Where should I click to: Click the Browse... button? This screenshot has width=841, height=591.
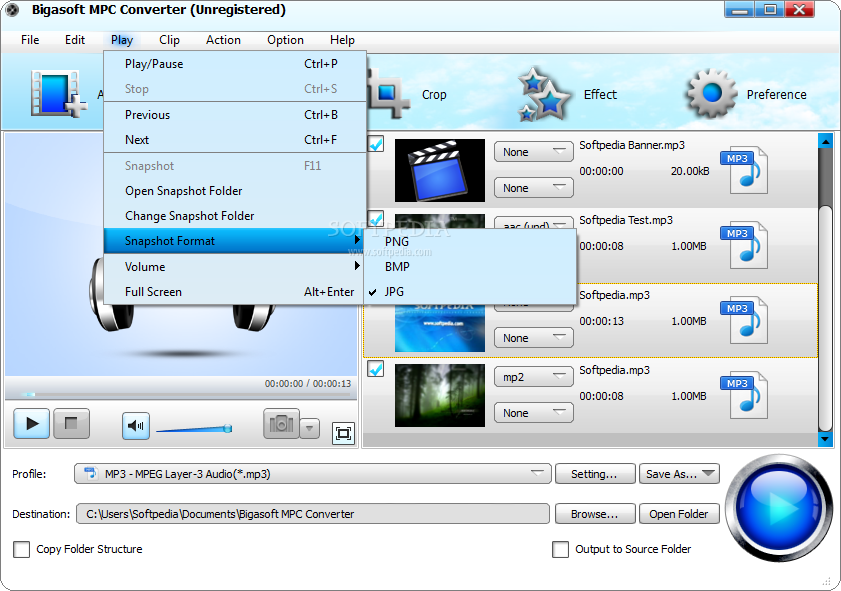coord(595,514)
